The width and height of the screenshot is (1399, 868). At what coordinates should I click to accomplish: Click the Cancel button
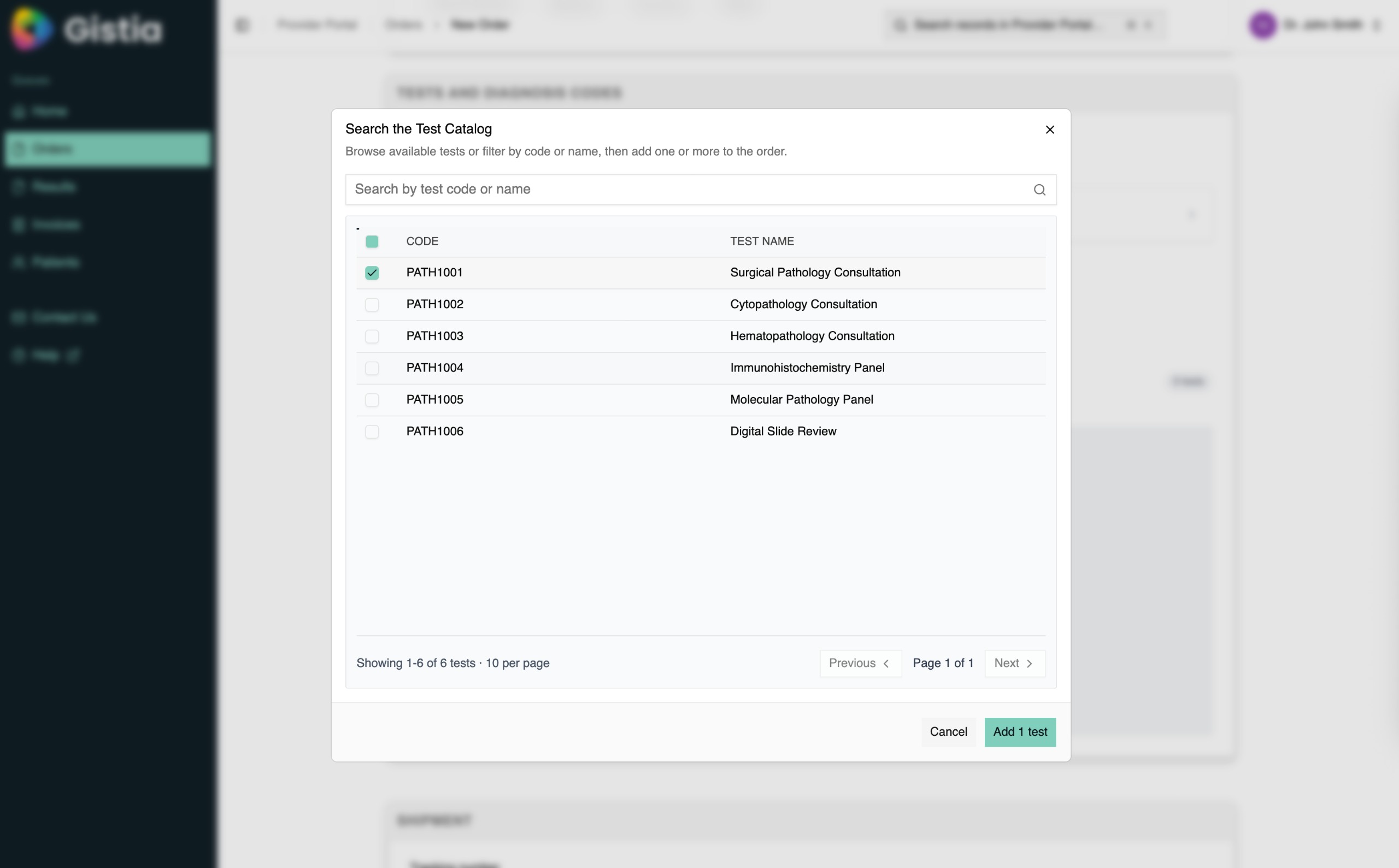pos(948,732)
